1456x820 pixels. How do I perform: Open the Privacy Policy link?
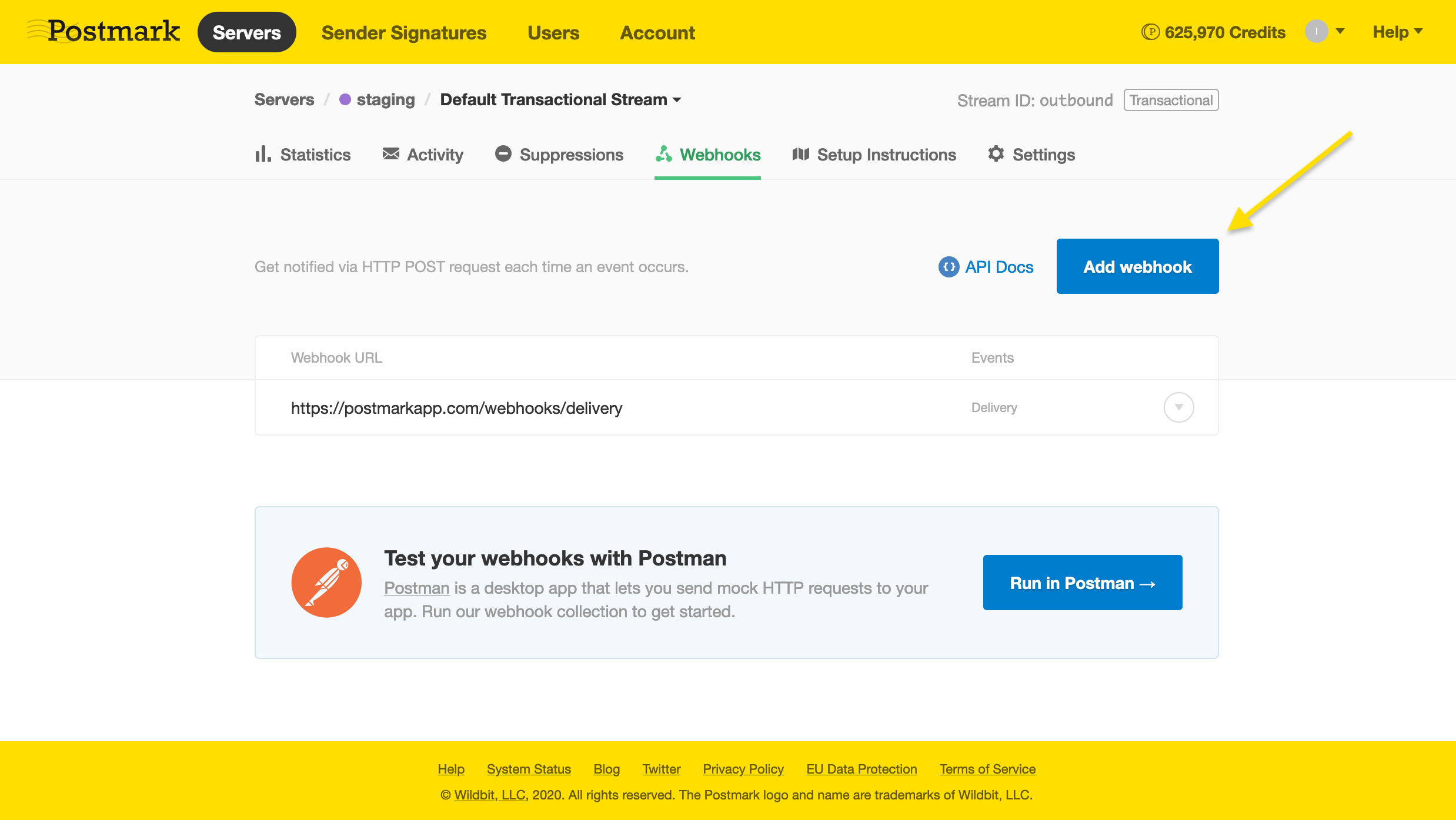[x=743, y=769]
